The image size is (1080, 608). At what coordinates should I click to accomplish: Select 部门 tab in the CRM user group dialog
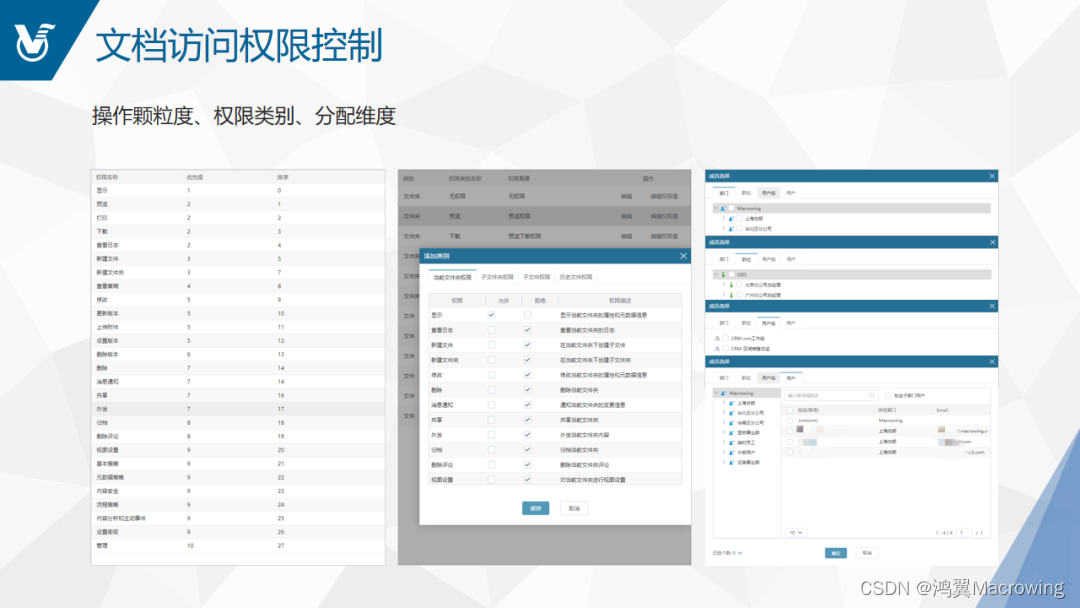coord(724,323)
